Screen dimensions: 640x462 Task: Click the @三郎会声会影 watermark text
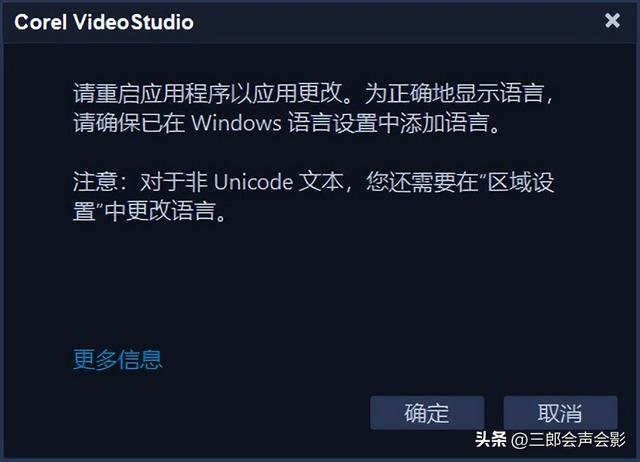[568, 440]
